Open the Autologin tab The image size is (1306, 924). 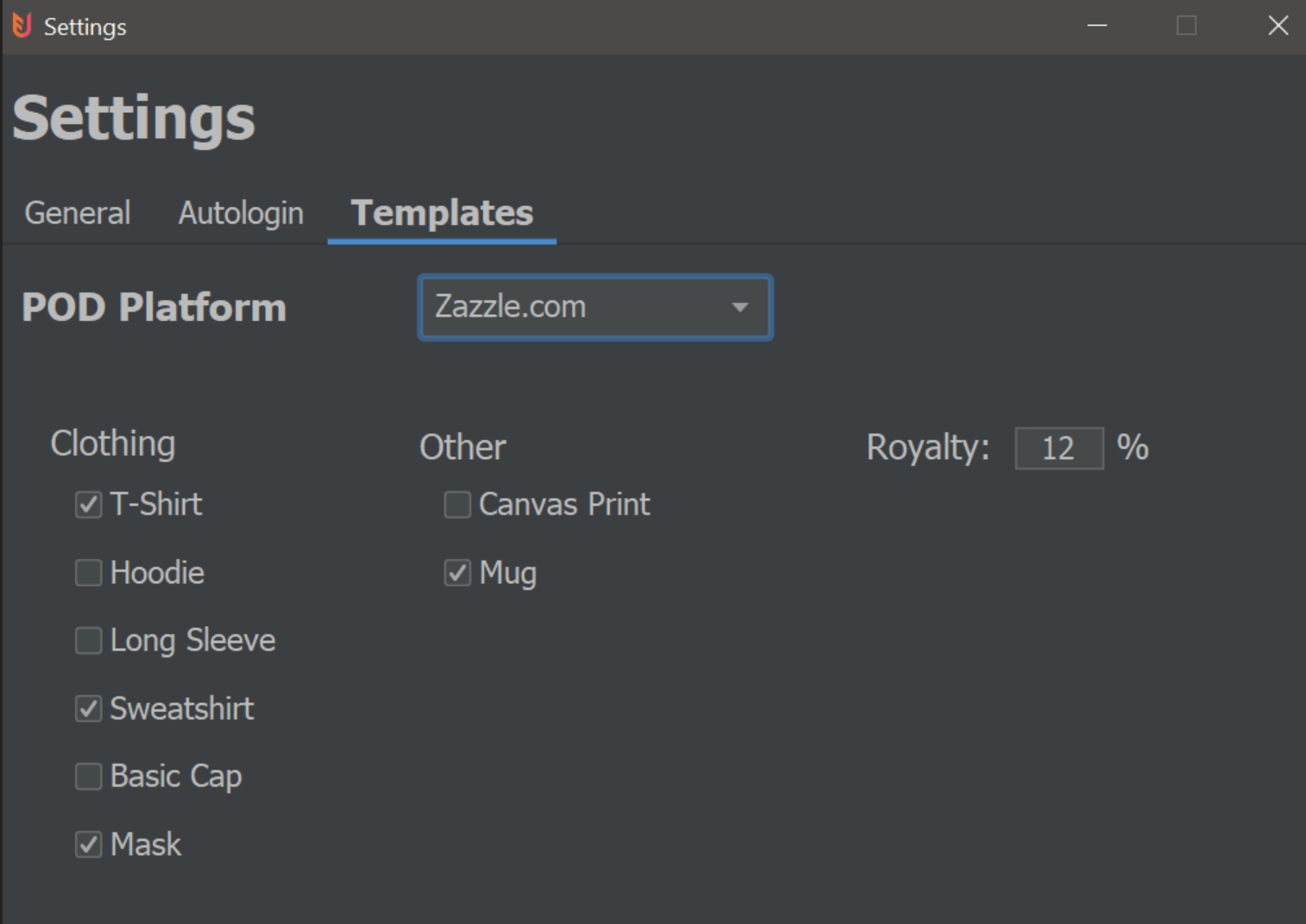coord(241,213)
